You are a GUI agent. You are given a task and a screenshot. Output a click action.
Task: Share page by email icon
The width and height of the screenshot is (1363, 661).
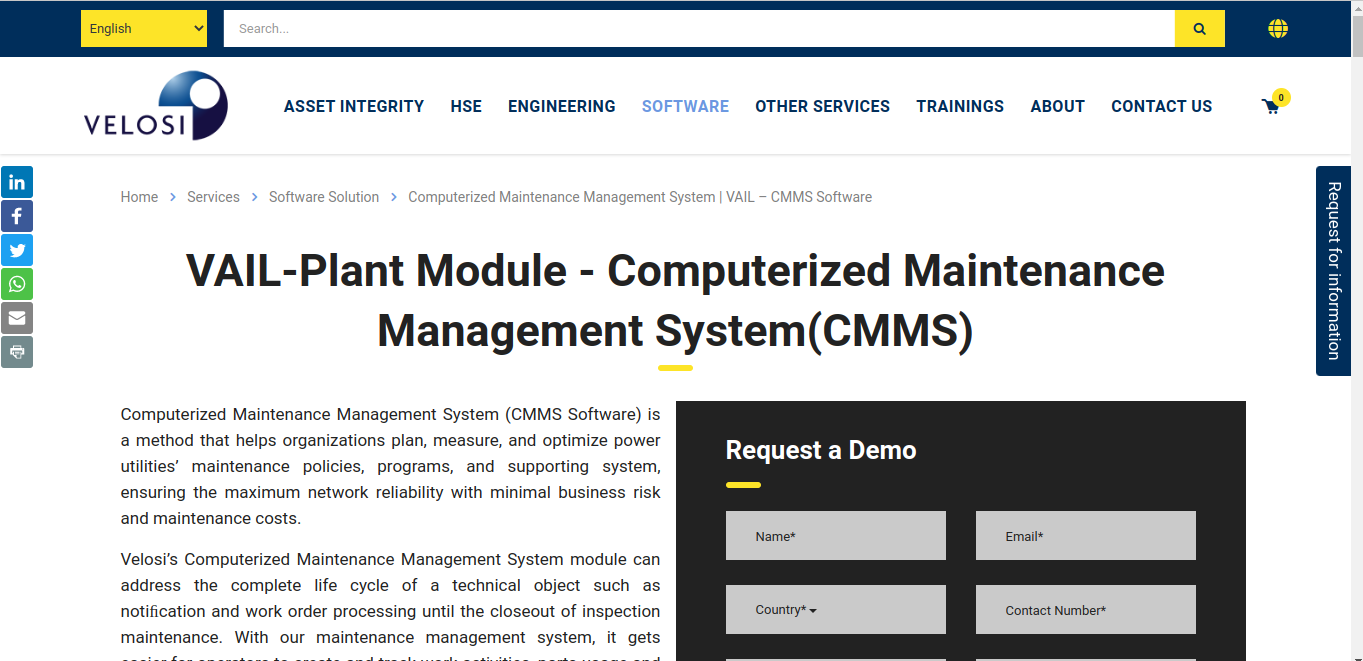click(x=16, y=318)
